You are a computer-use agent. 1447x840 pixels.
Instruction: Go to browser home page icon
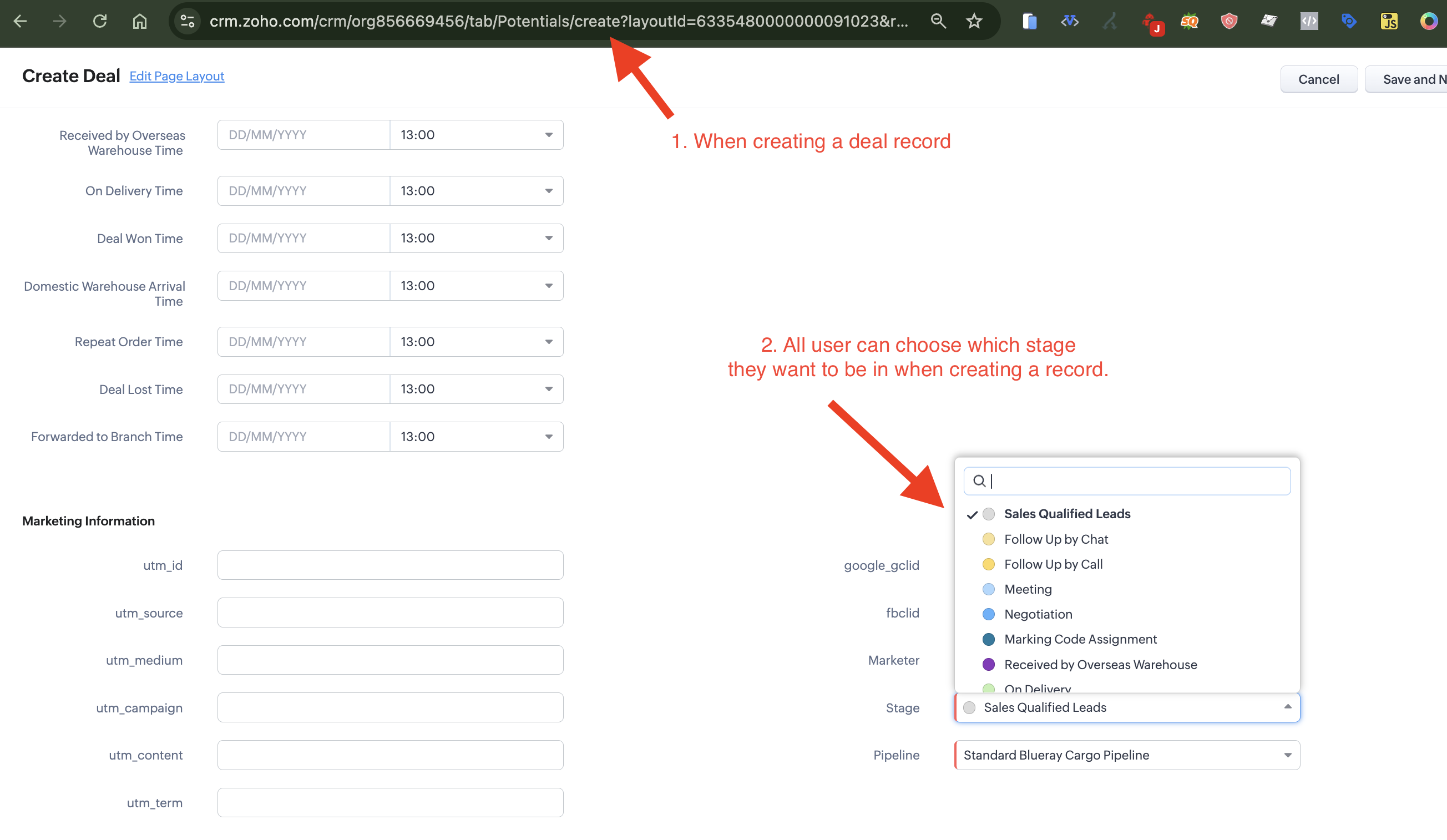coord(139,21)
